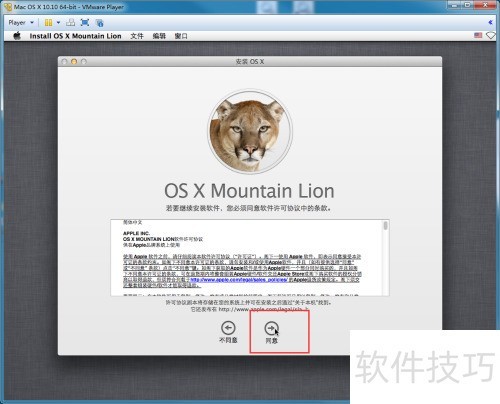Open the 窗口 menu
The height and width of the screenshot is (404, 500).
pos(181,36)
